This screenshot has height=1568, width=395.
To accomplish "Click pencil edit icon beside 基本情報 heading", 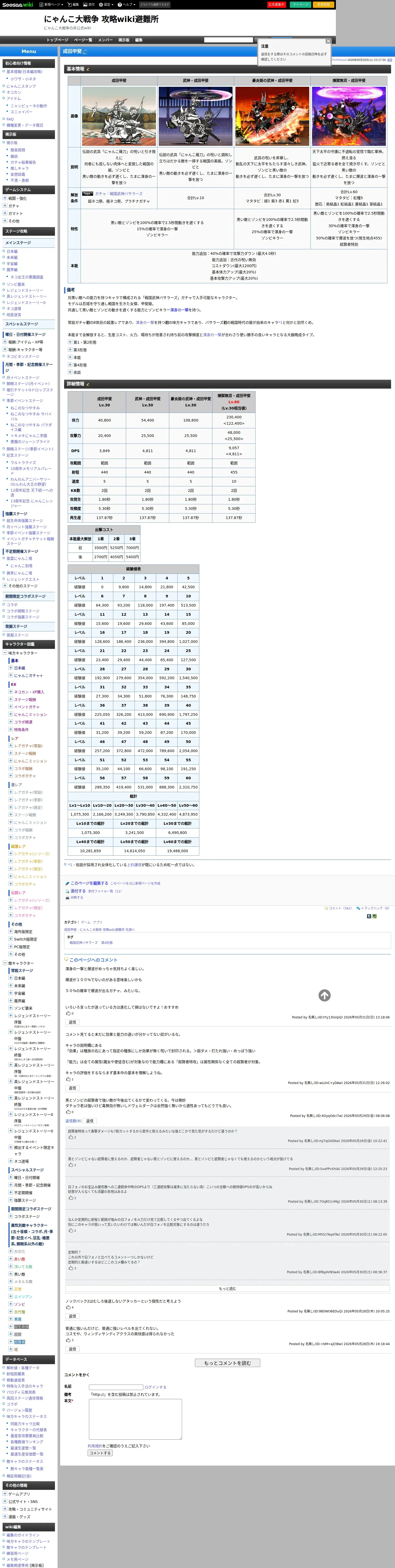I will [88, 70].
